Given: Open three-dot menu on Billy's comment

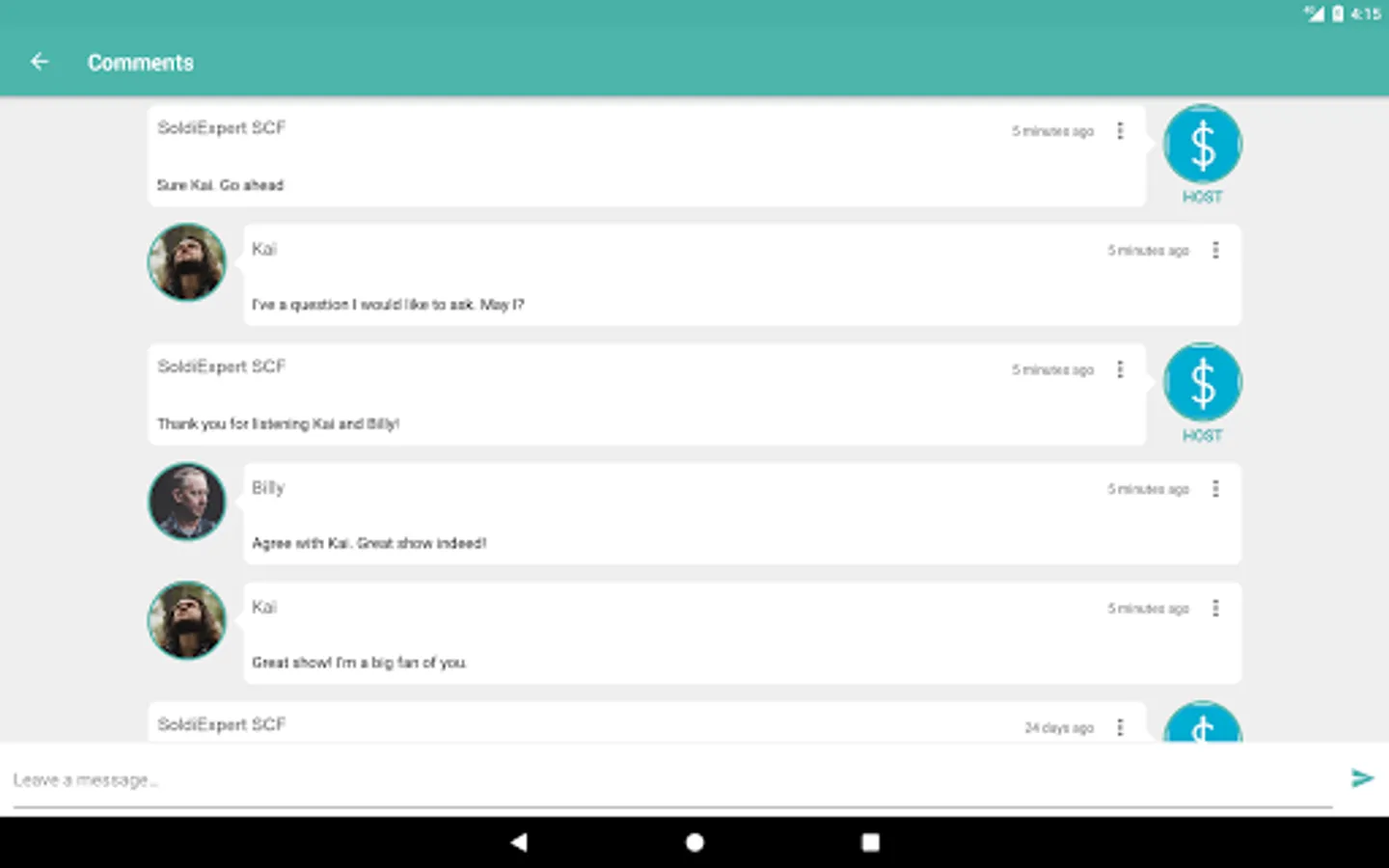Looking at the screenshot, I should coord(1215,489).
